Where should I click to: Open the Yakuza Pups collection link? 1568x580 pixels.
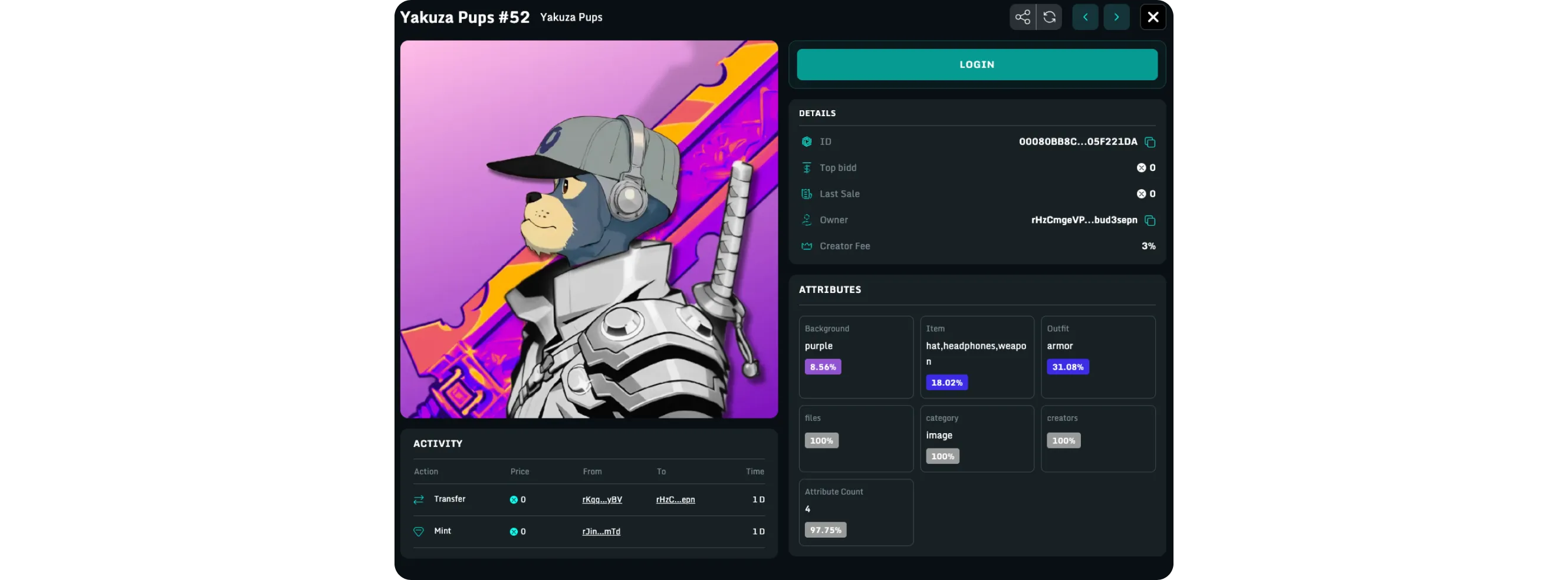[x=570, y=18]
